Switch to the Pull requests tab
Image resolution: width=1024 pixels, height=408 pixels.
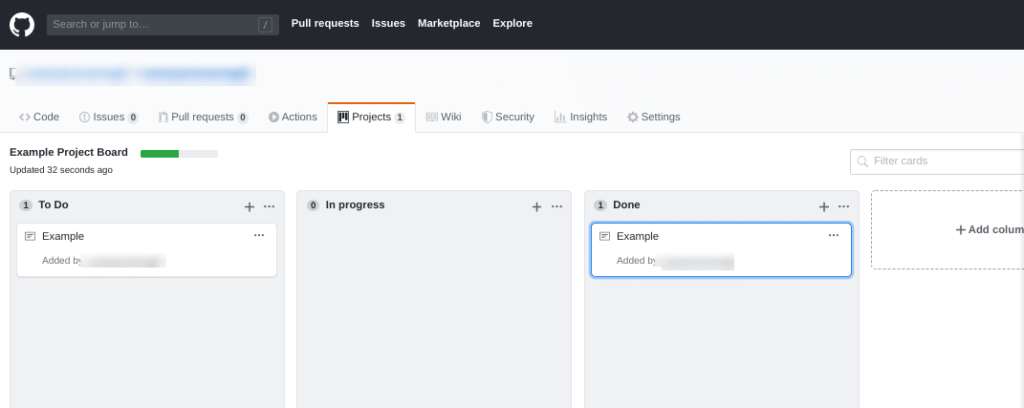click(202, 117)
